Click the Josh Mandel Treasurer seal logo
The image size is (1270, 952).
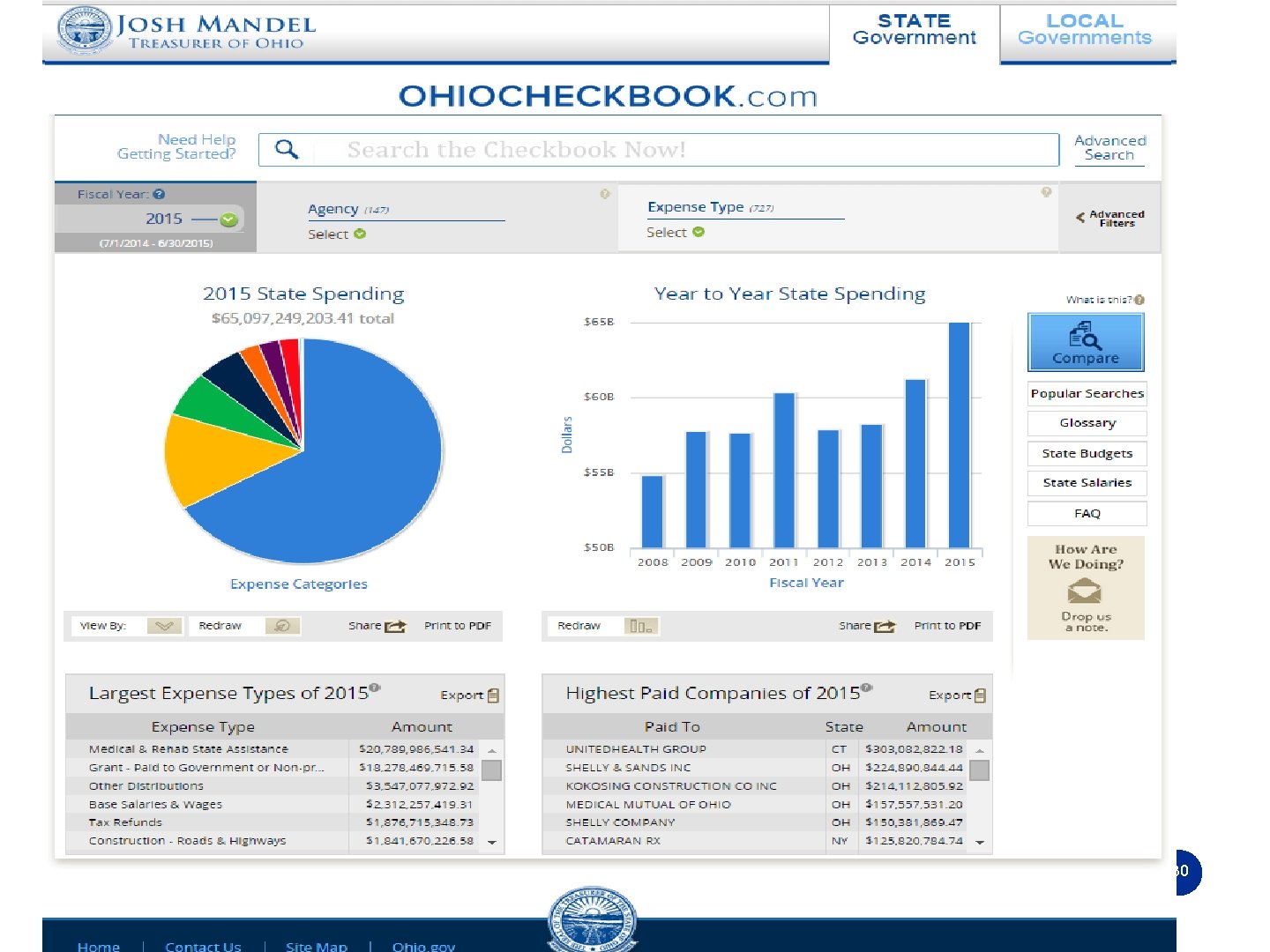coord(85,29)
